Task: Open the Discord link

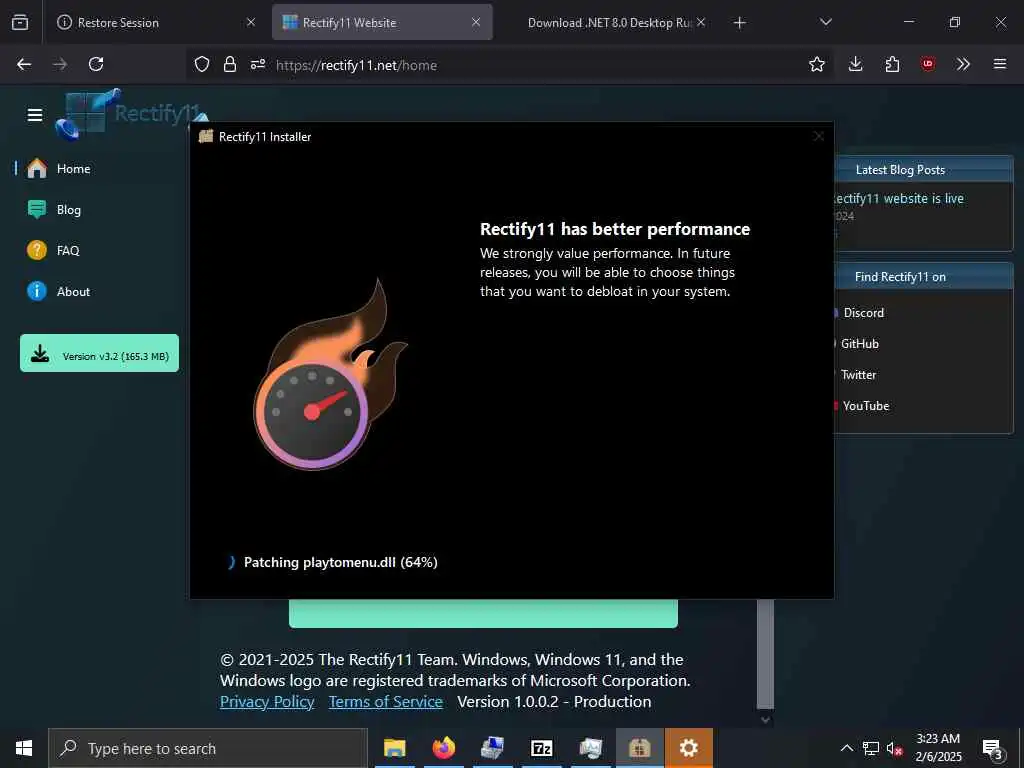Action: coord(863,313)
